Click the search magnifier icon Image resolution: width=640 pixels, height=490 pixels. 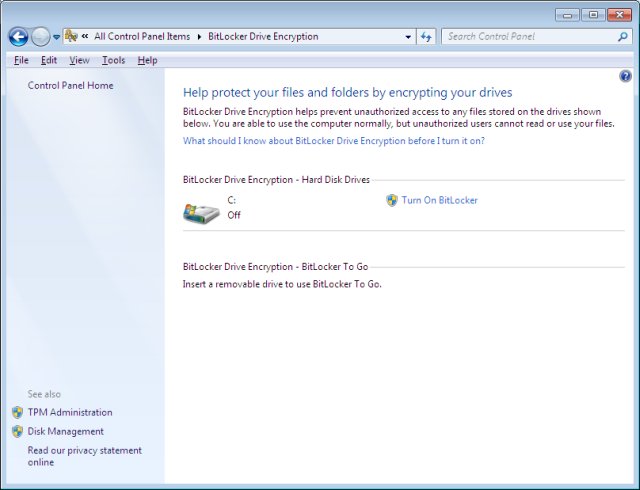click(622, 37)
